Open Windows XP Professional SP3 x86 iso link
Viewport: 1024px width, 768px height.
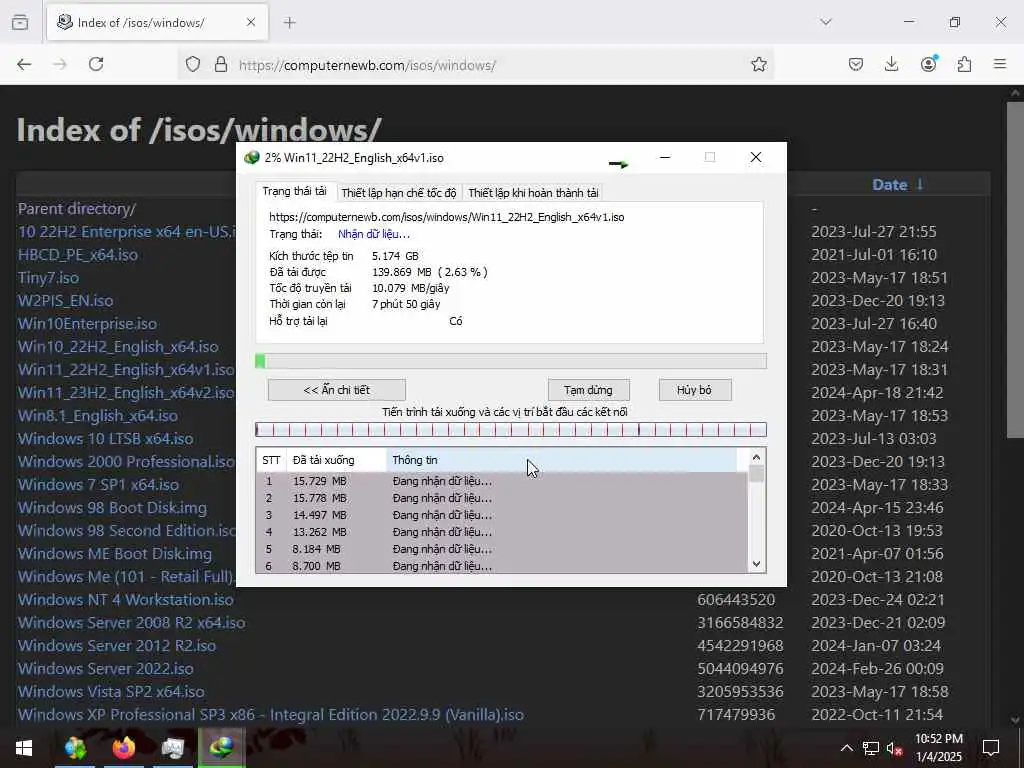(271, 714)
